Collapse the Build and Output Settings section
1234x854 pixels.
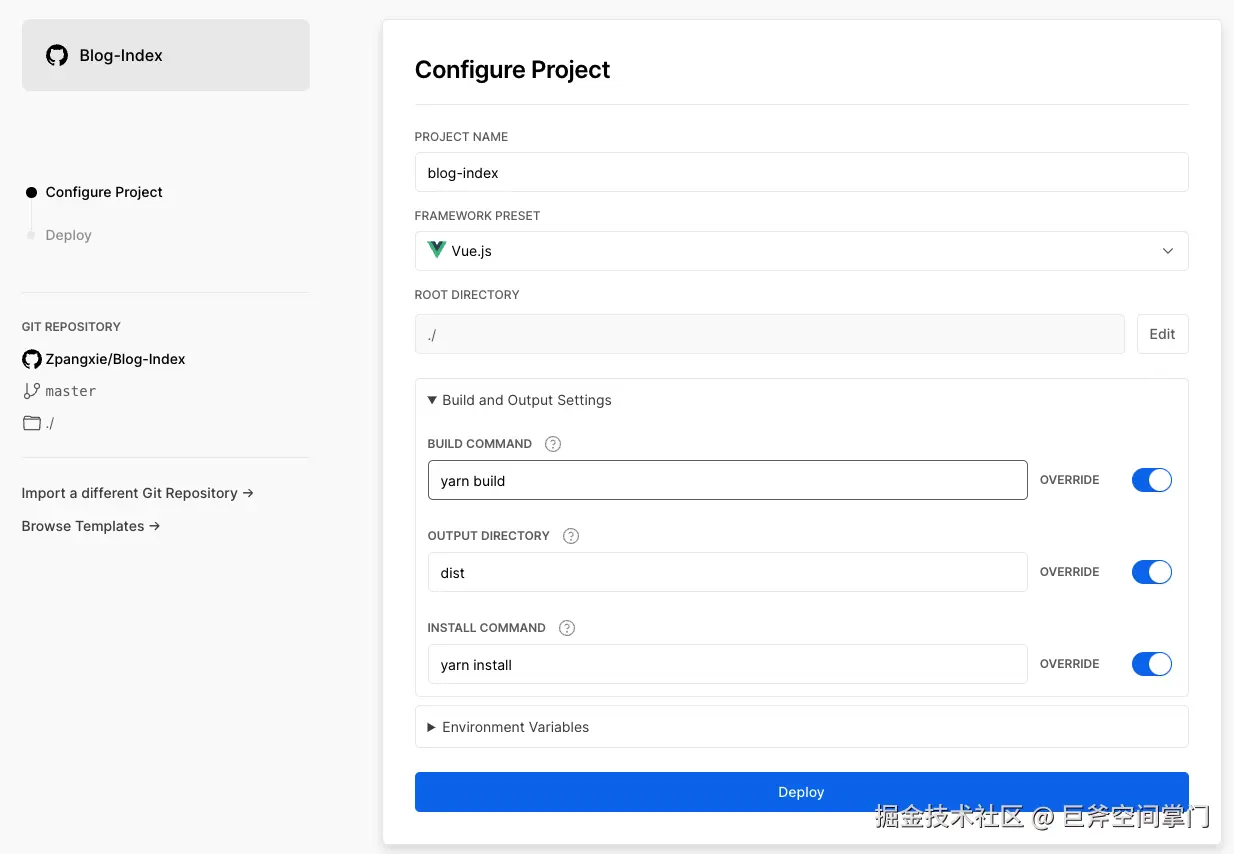click(519, 400)
